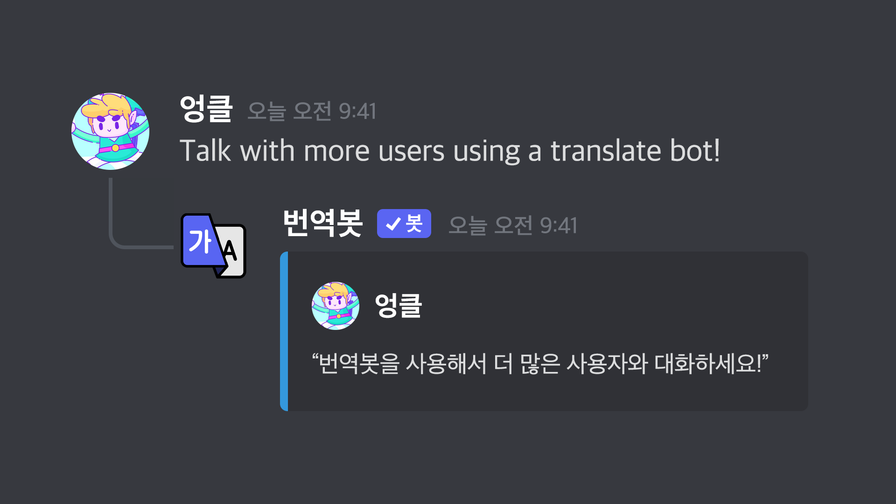Open the 번역봇 username profile
The image size is (896, 504).
323,223
